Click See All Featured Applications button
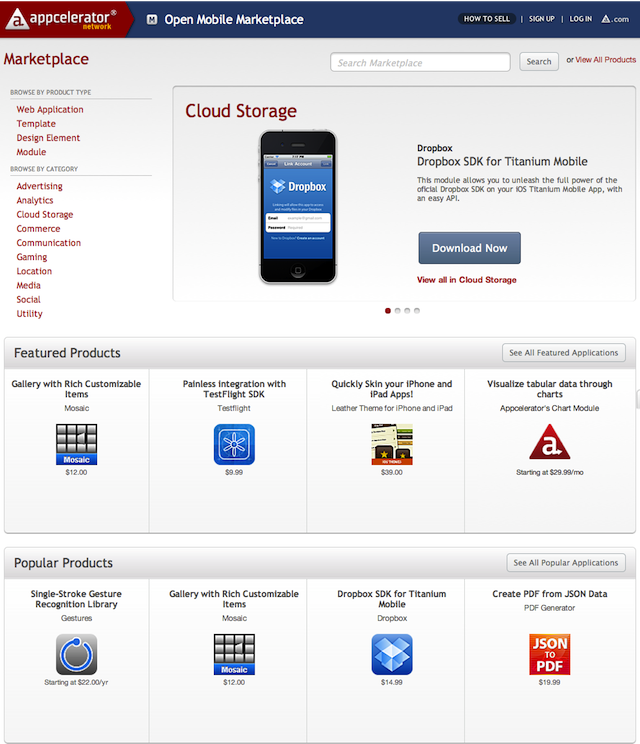Image resolution: width=640 pixels, height=744 pixels. click(564, 353)
